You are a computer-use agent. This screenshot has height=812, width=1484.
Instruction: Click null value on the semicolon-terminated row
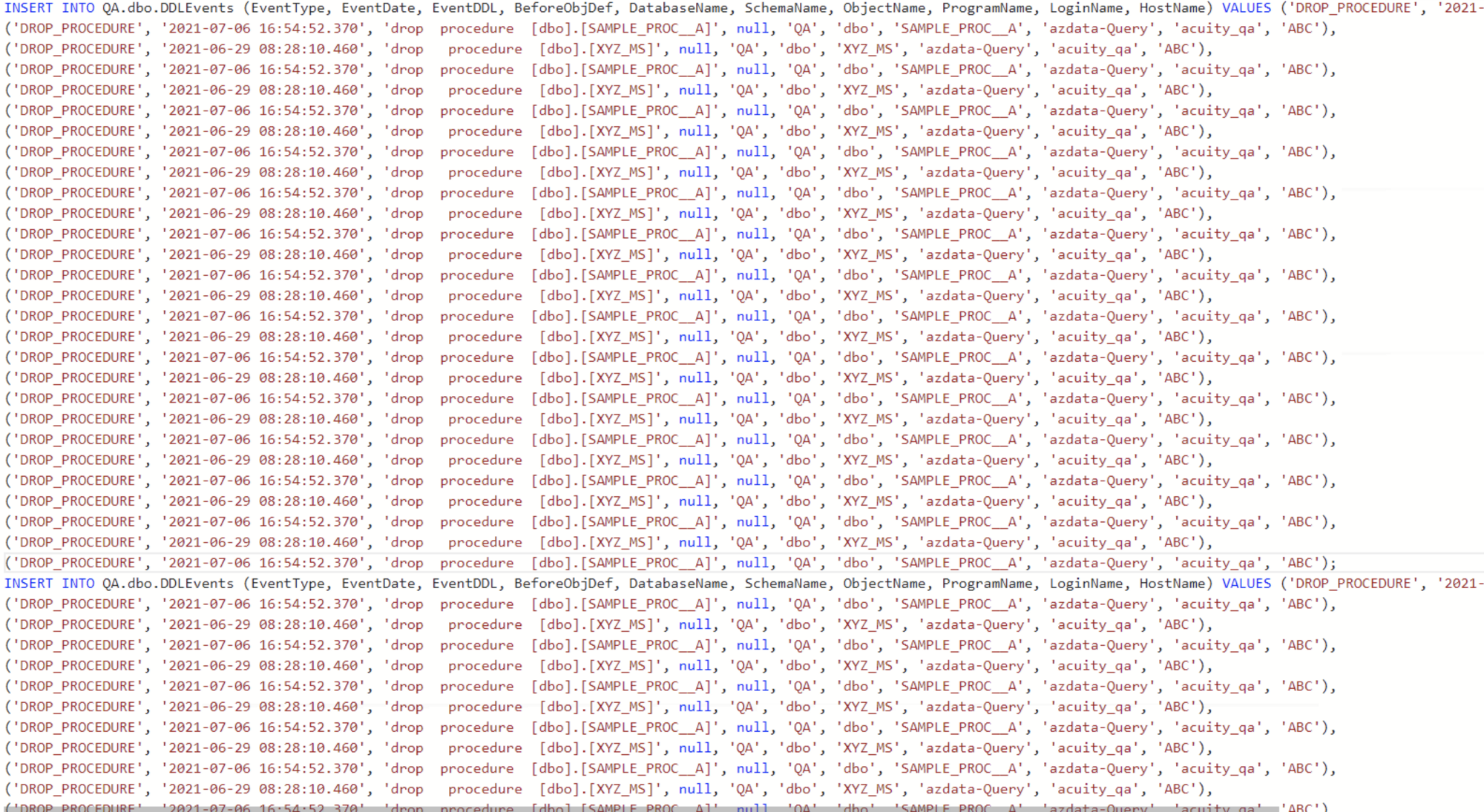(x=752, y=563)
